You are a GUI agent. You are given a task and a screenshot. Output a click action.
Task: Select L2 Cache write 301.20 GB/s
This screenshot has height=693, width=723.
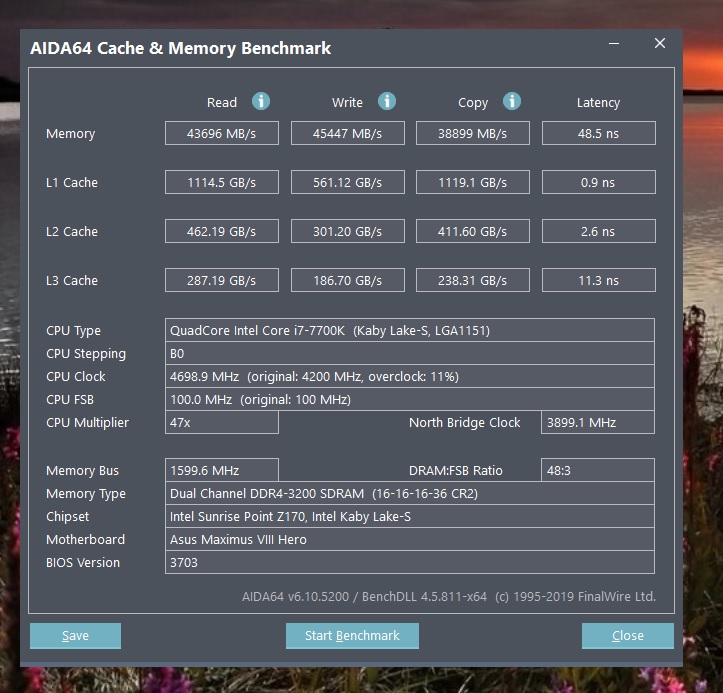[348, 231]
